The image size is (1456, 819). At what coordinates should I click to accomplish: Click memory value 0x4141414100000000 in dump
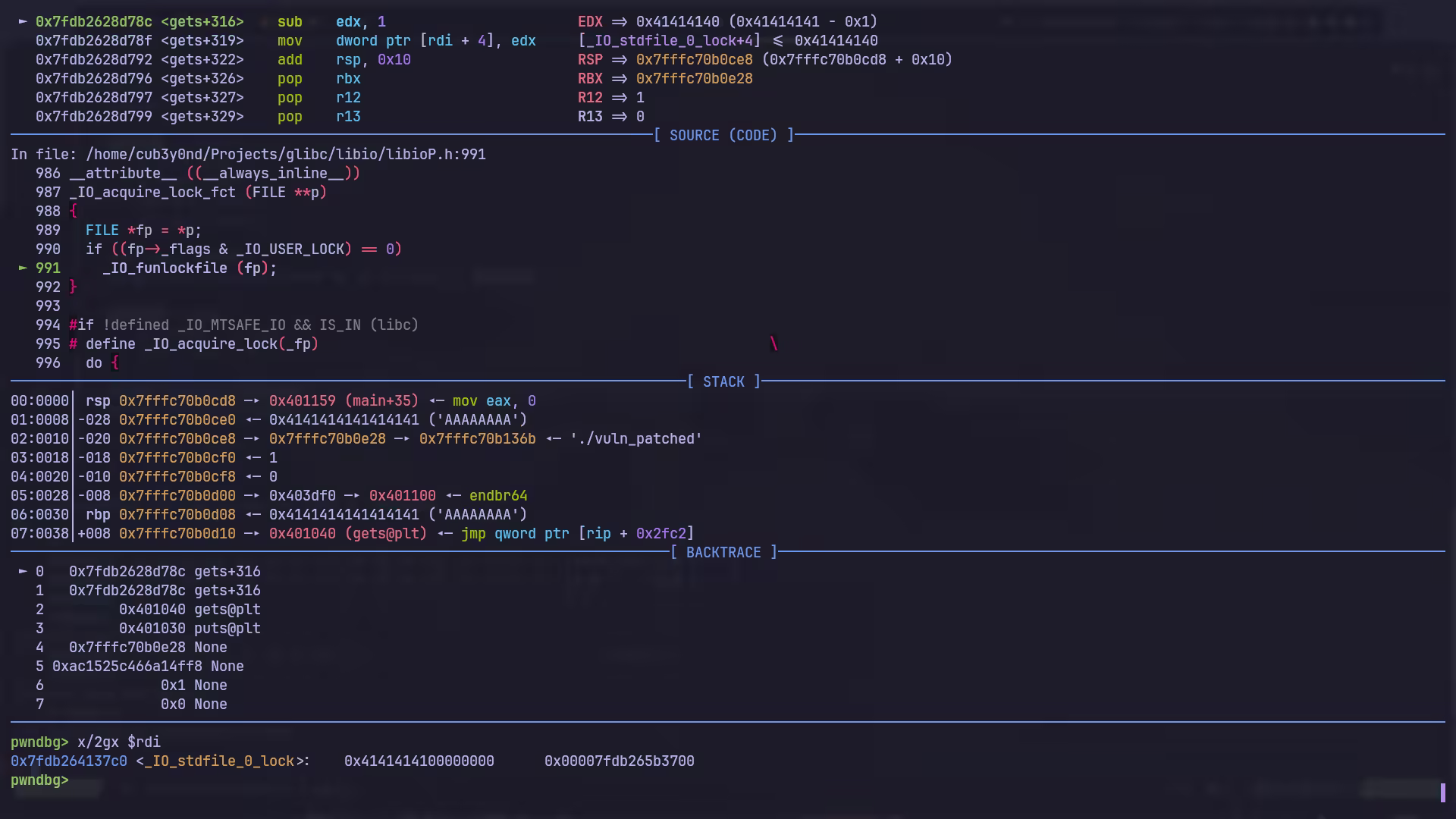[x=419, y=761]
